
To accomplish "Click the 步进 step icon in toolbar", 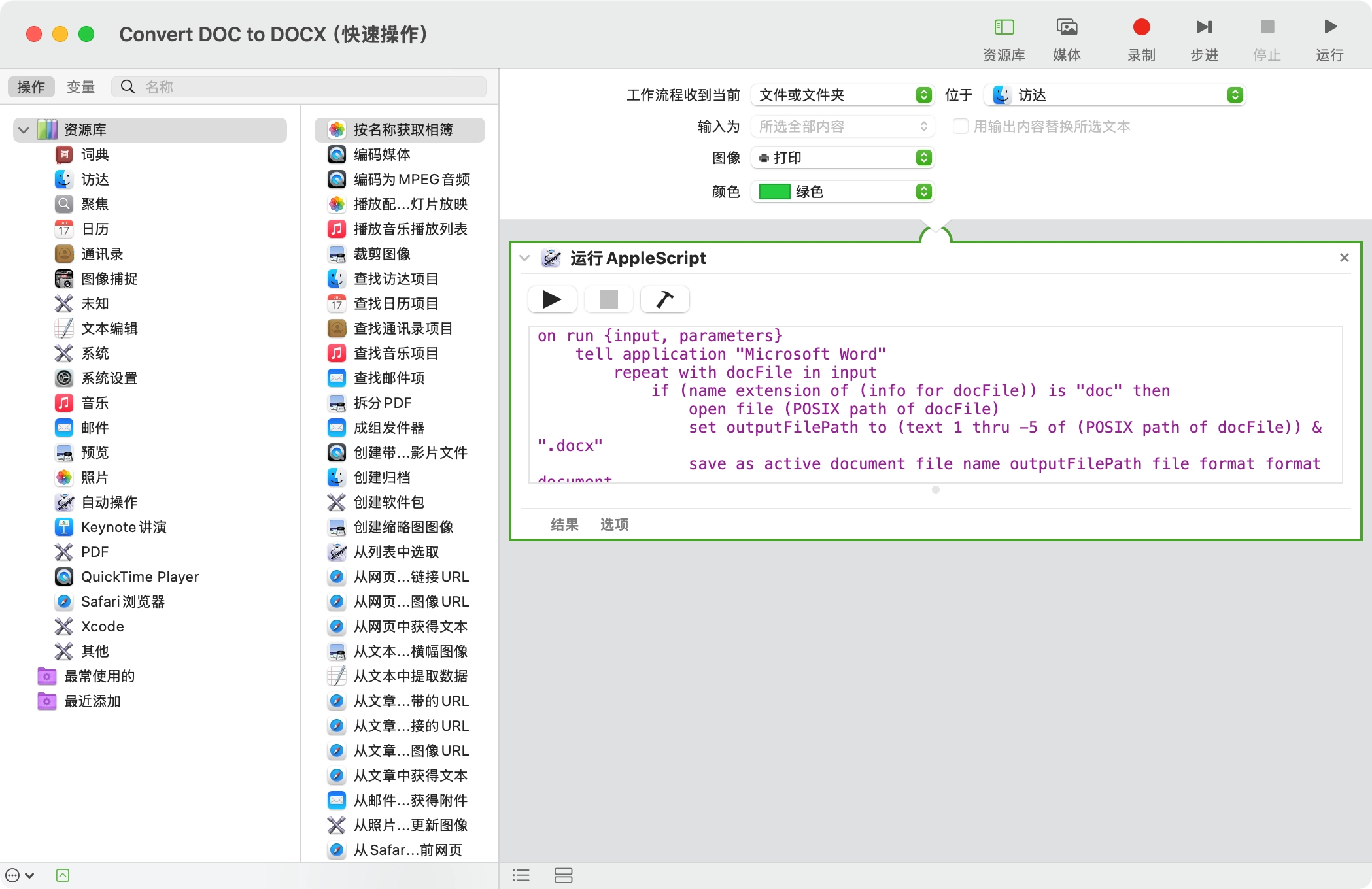I will click(x=1204, y=27).
